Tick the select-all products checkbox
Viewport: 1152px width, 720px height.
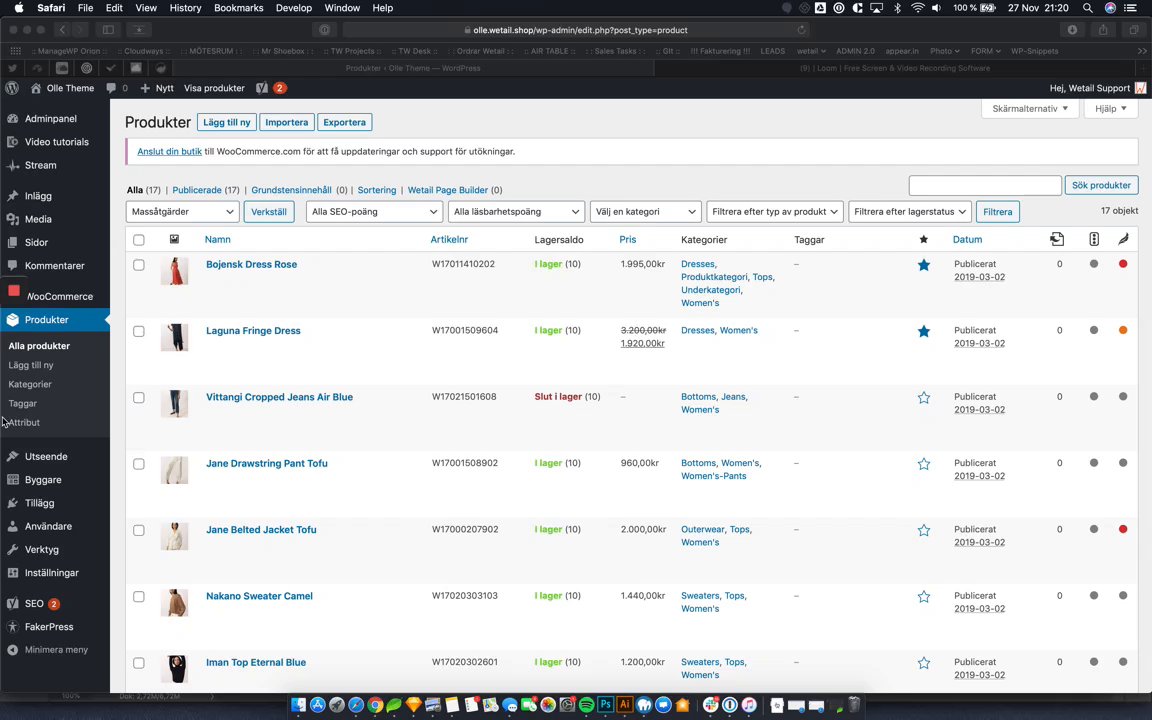click(139, 240)
